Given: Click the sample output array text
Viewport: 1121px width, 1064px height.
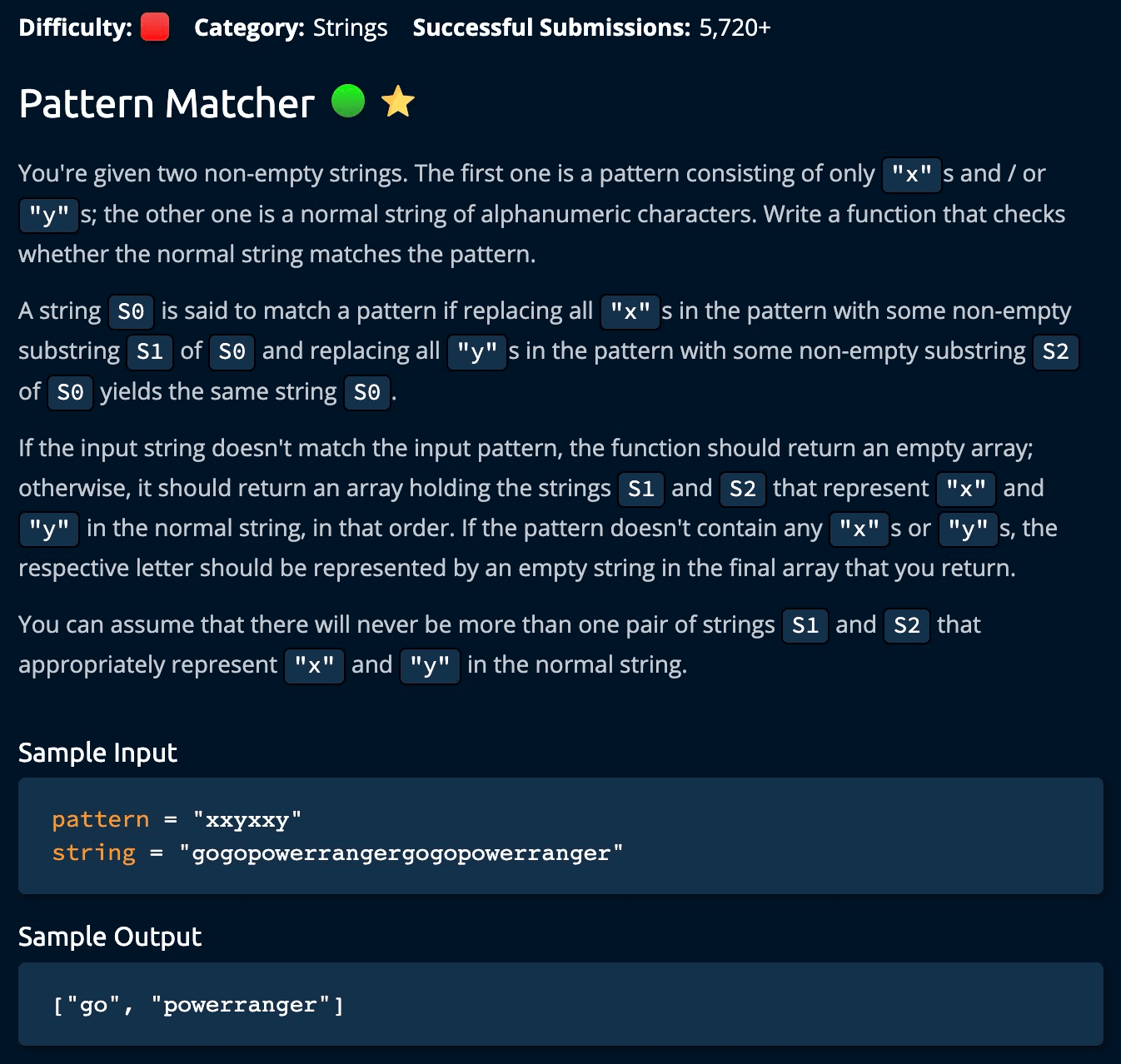Looking at the screenshot, I should click(x=197, y=1005).
